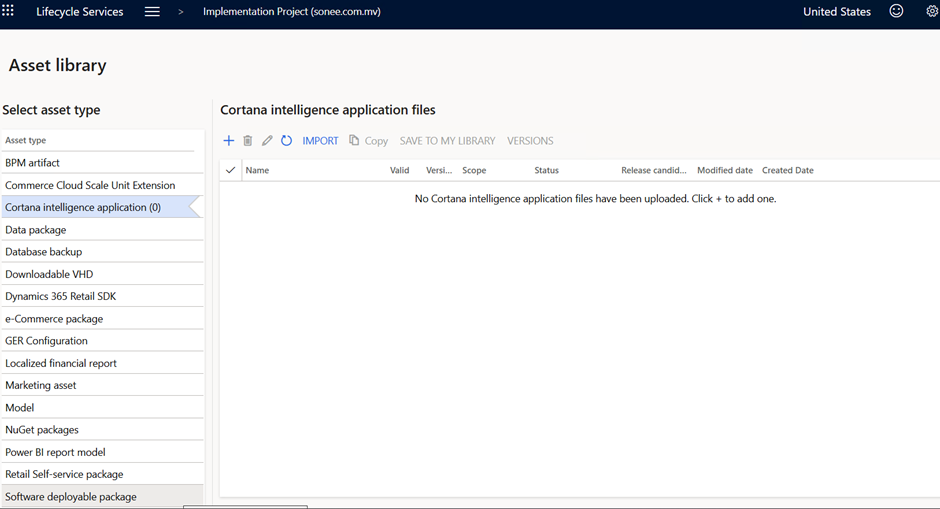The height and width of the screenshot is (509, 940).
Task: Click the 'No Cortana intelligence application files' message
Action: click(x=595, y=198)
